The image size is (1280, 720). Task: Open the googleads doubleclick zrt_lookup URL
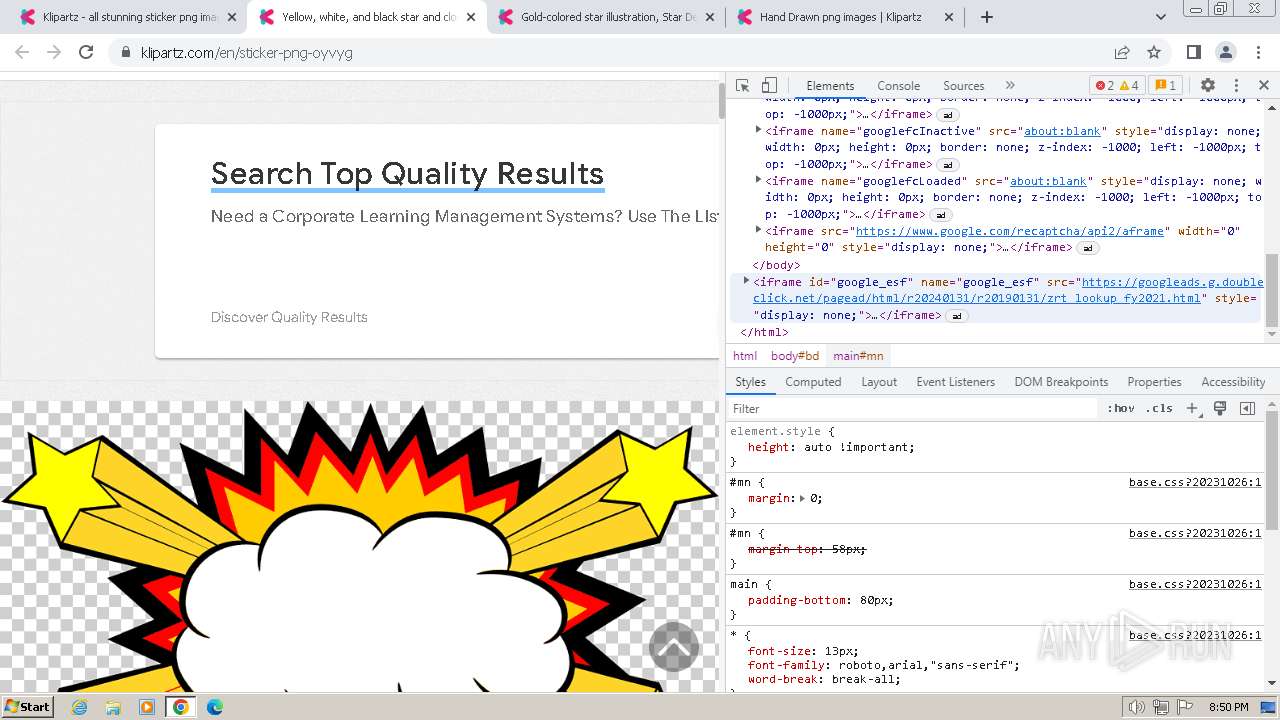1008,290
